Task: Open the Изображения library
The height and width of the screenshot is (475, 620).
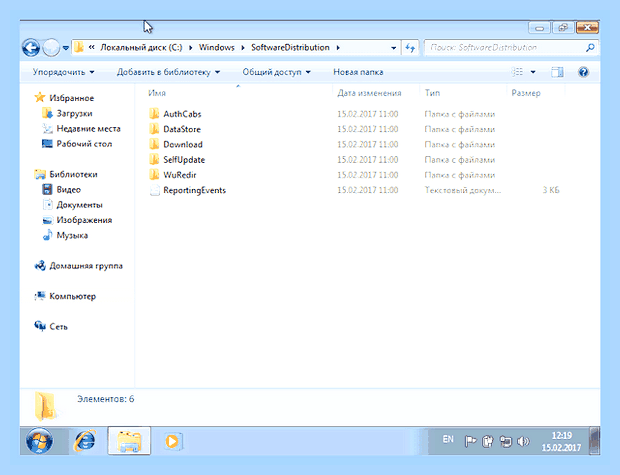Action: click(84, 220)
